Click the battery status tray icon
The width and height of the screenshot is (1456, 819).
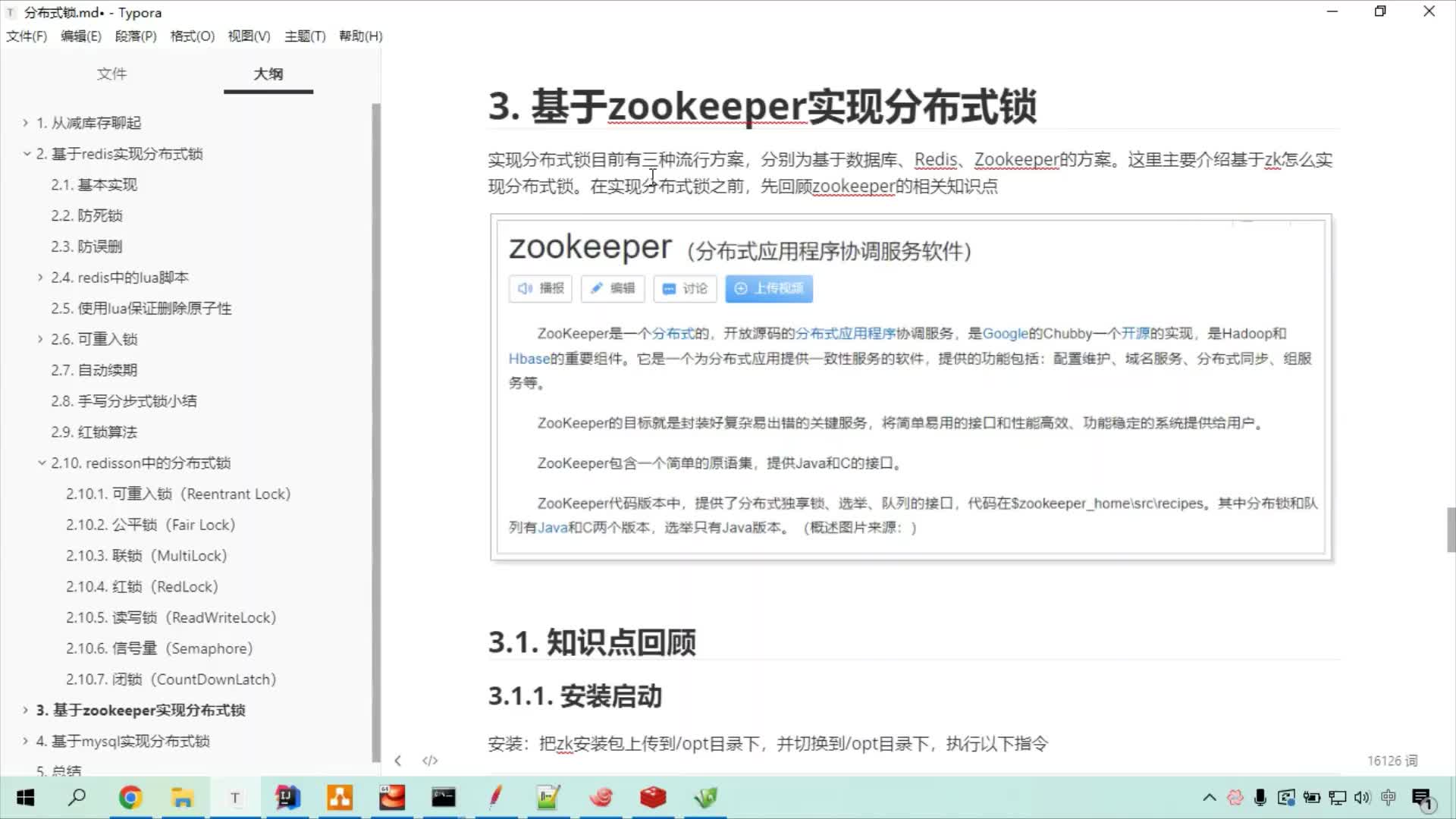(x=1312, y=798)
